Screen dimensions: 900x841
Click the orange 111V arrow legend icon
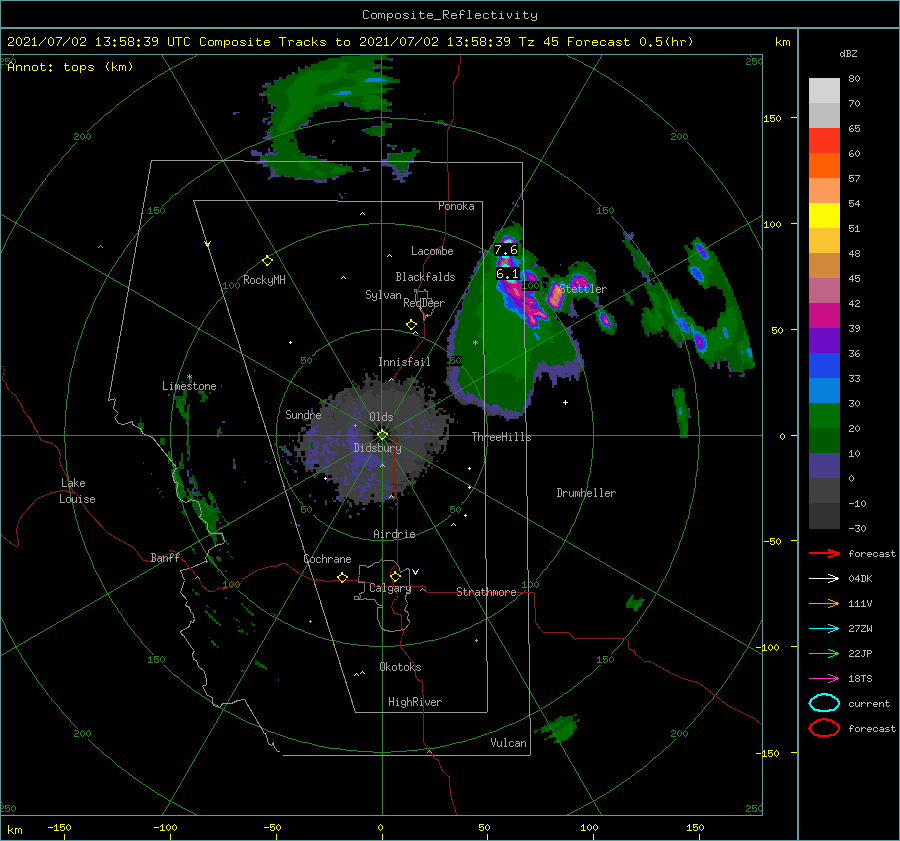824,603
